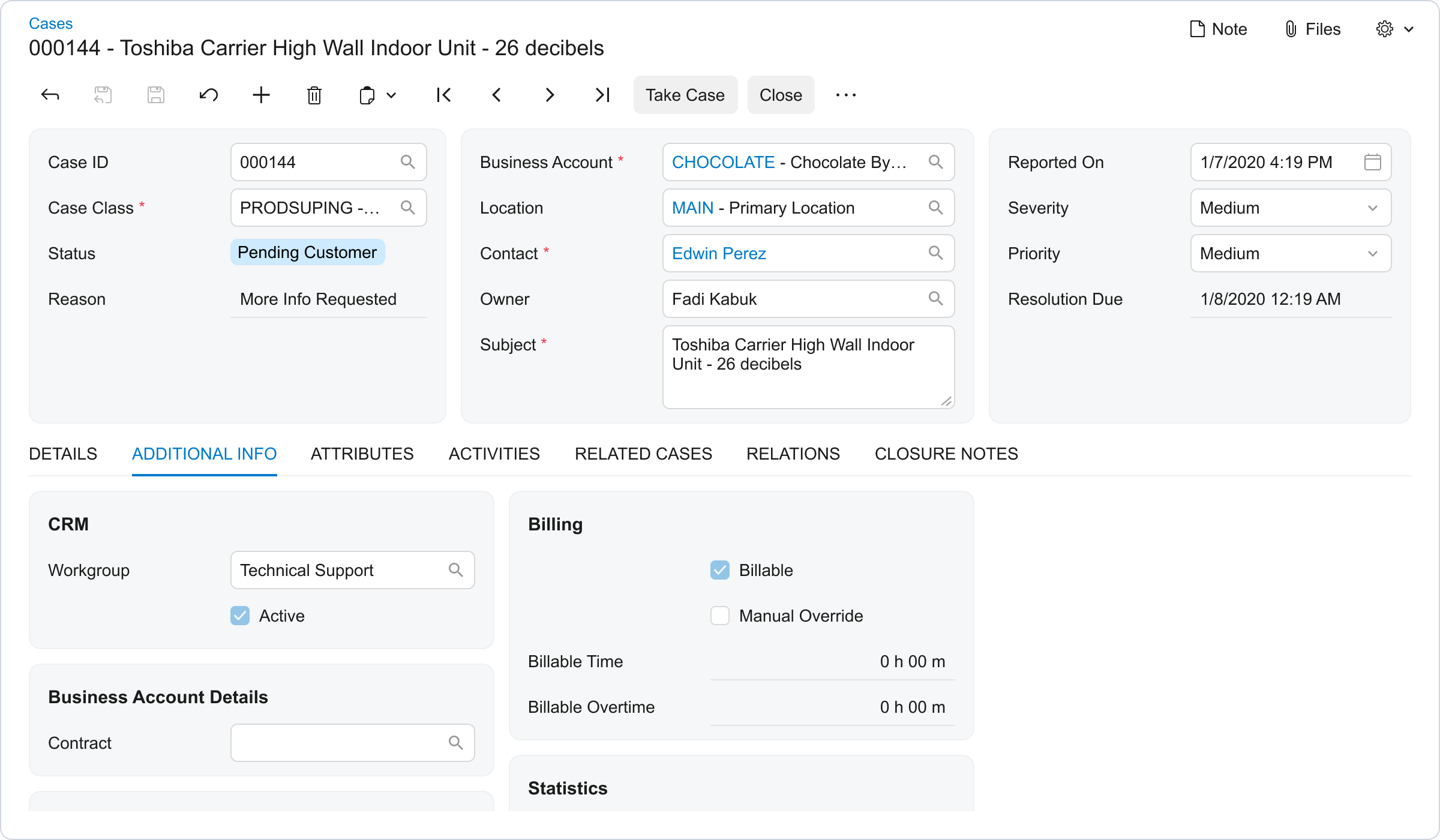Open the Closure Notes tab
This screenshot has height=840, width=1440.
pyautogui.click(x=946, y=454)
